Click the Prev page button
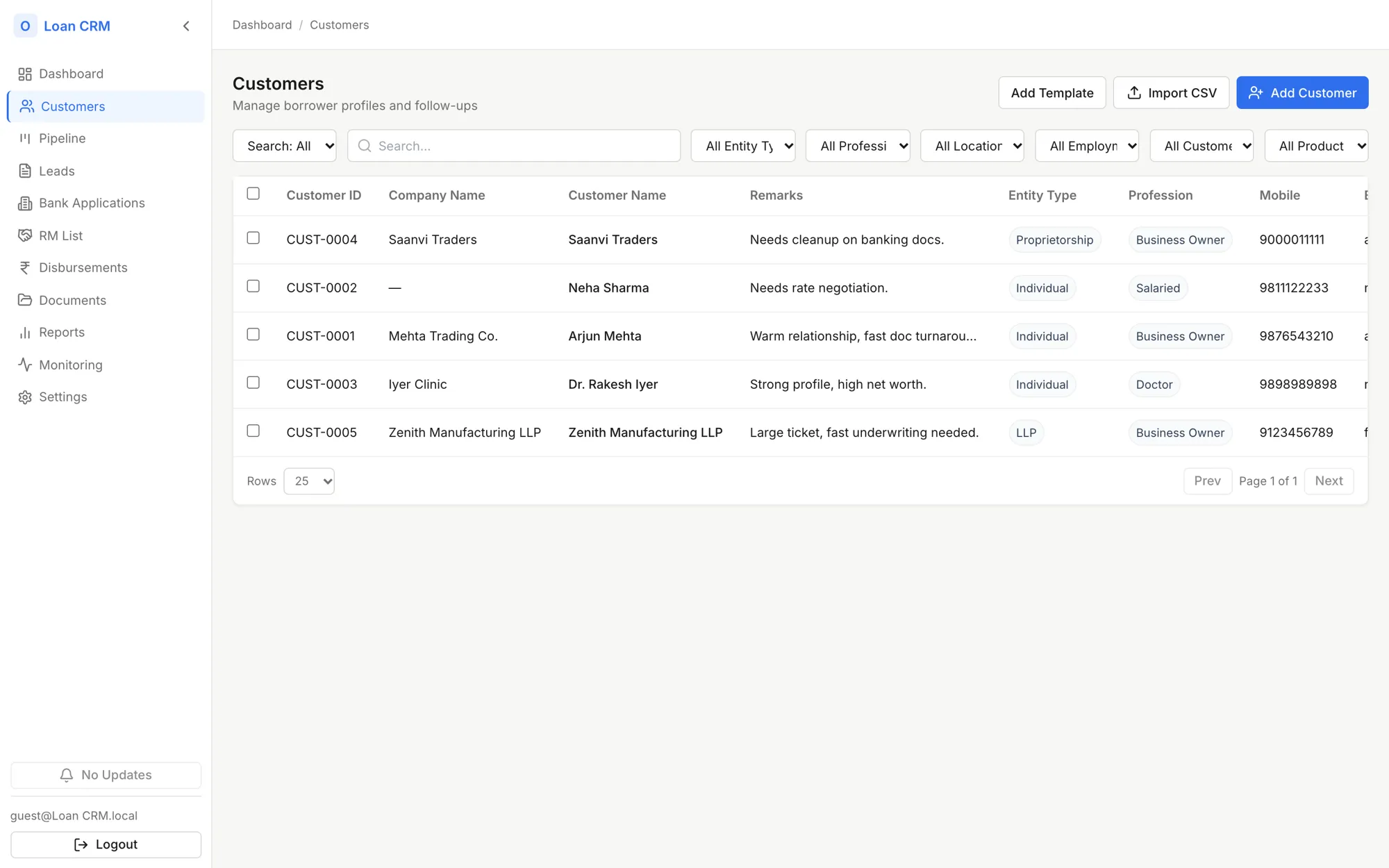Viewport: 1389px width, 868px height. (x=1208, y=481)
